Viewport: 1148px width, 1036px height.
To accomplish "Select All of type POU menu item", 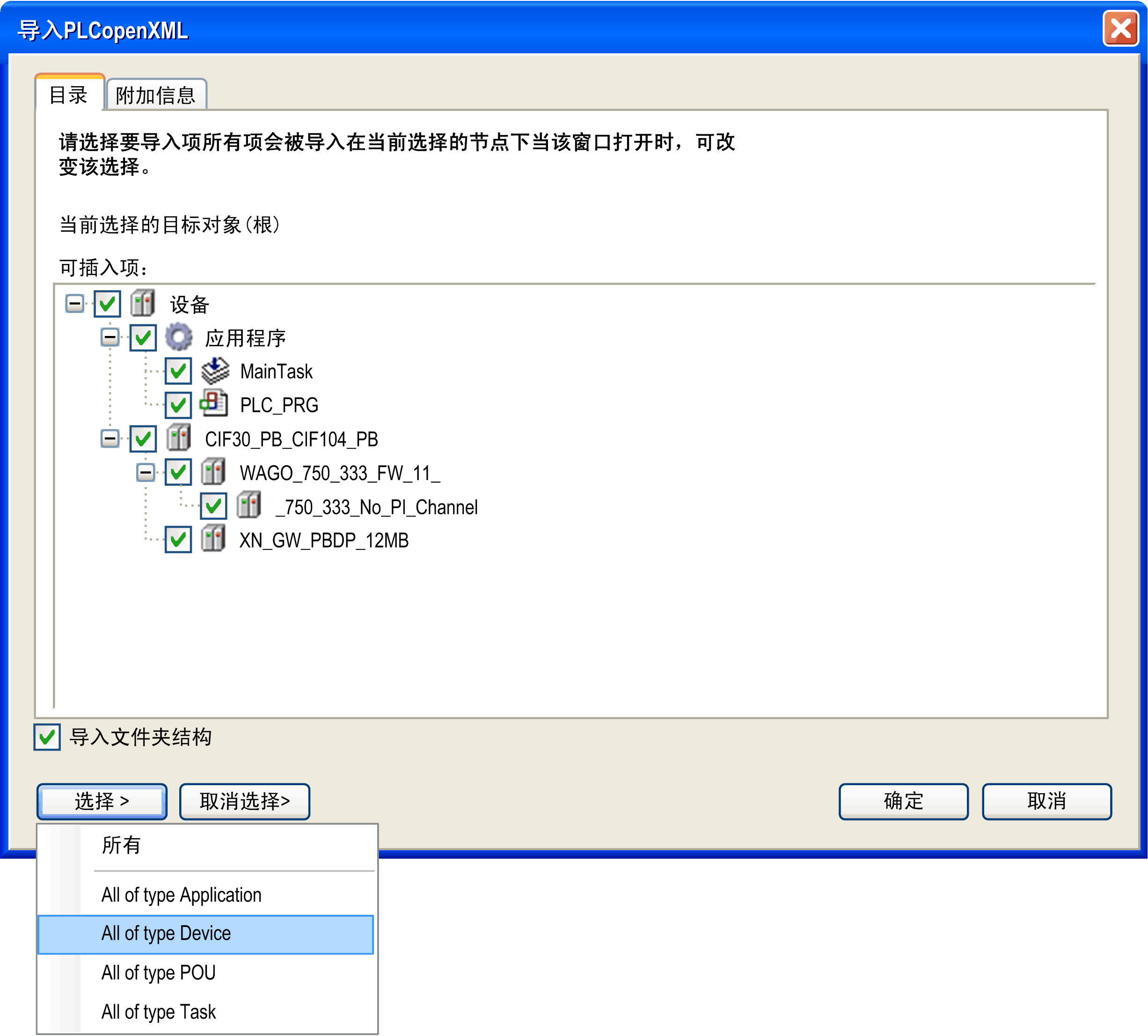I will click(159, 973).
